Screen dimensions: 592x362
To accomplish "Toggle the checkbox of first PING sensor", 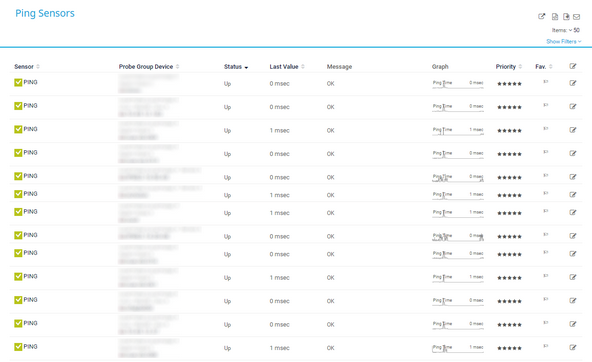I will 18,82.
